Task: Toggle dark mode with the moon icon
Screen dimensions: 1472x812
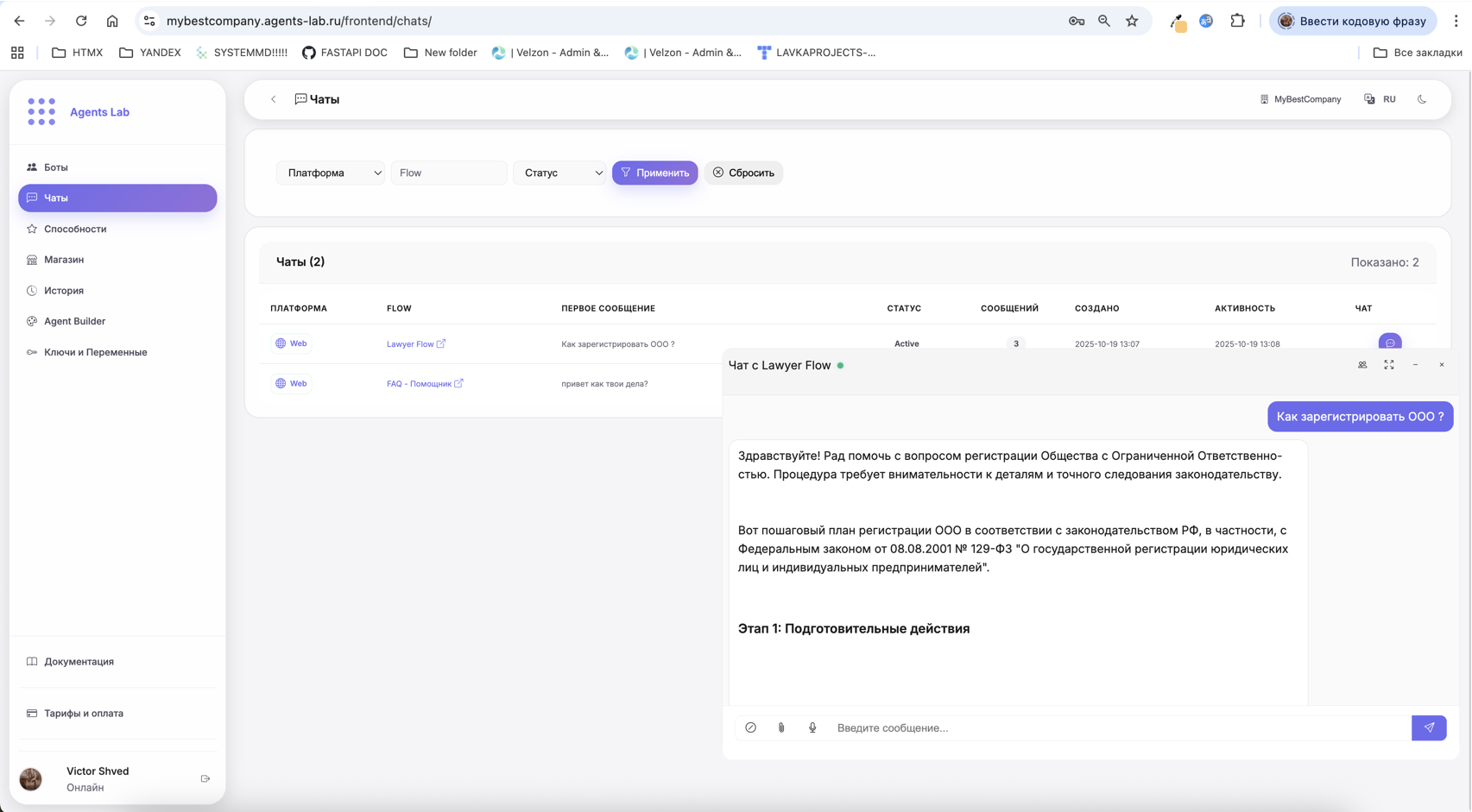Action: (1422, 99)
